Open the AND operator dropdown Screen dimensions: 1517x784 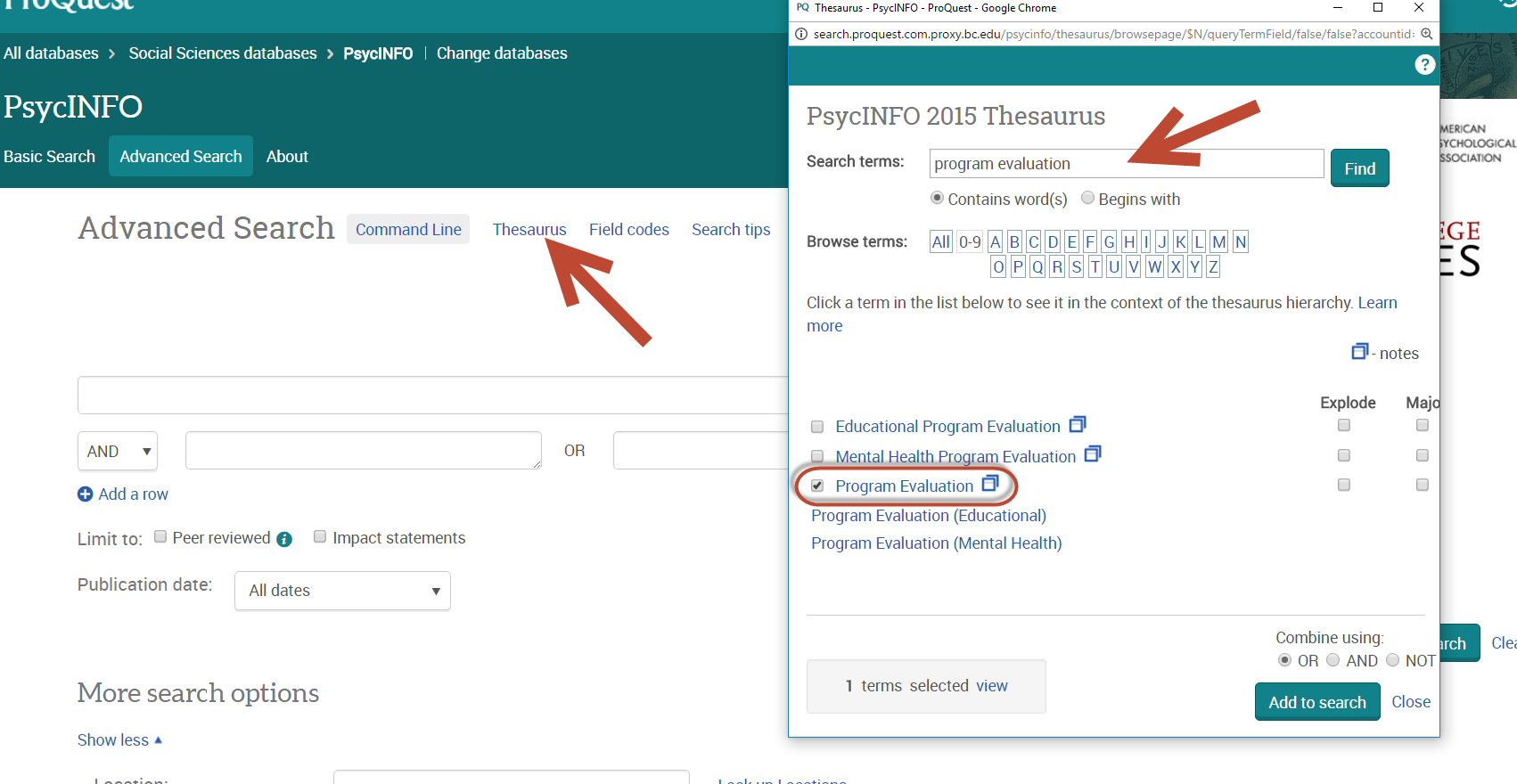(x=118, y=451)
